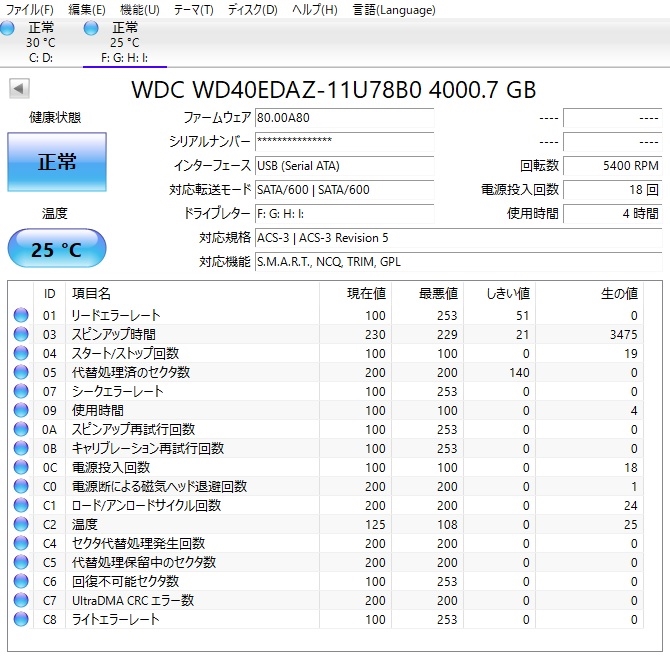Click the 項目名 column header
Viewport: 670px width, 660px height.
pyautogui.click(x=192, y=293)
